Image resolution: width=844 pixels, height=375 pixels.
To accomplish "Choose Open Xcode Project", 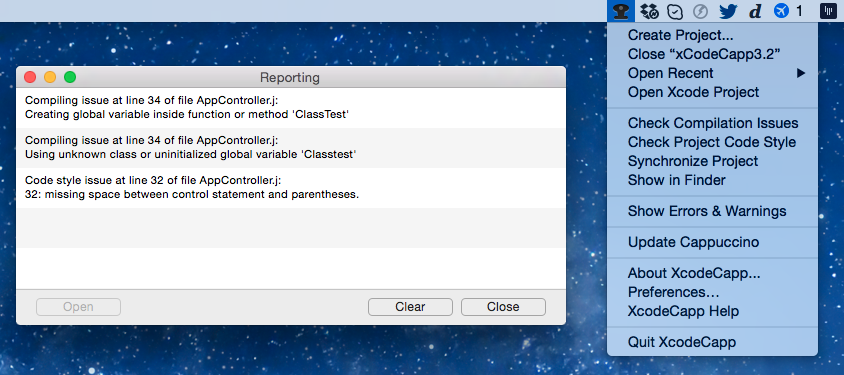I will coord(712,92).
